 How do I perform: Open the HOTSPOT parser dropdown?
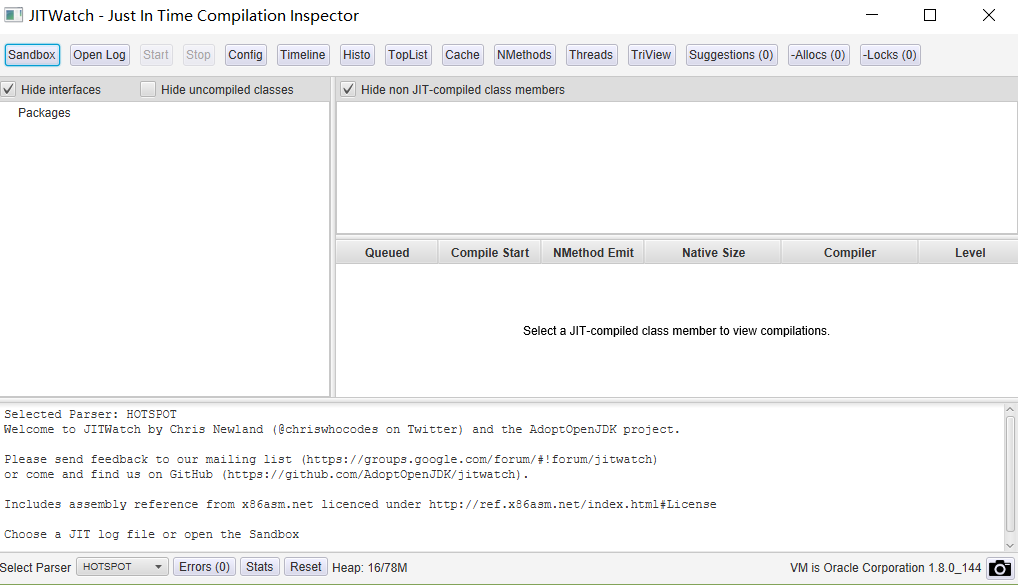122,567
